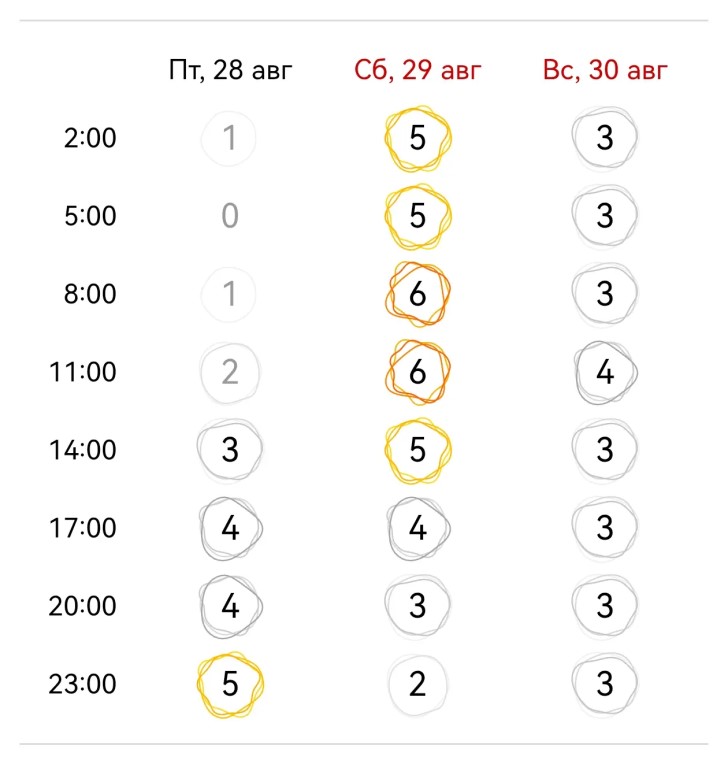Click the 23:00 time row label
The width and height of the screenshot is (728, 768).
(x=82, y=684)
